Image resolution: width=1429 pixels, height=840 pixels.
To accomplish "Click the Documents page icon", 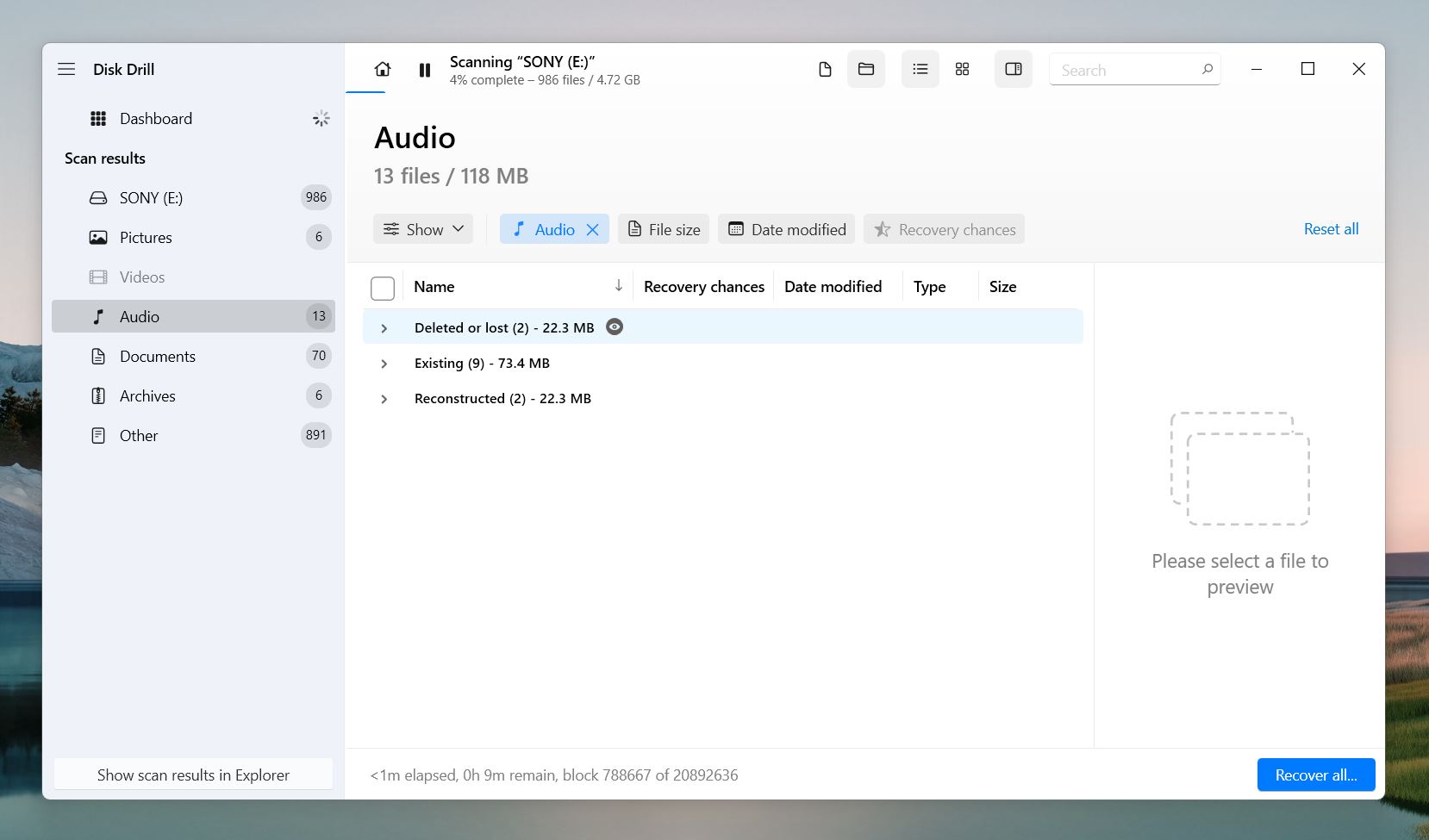I will [x=98, y=356].
